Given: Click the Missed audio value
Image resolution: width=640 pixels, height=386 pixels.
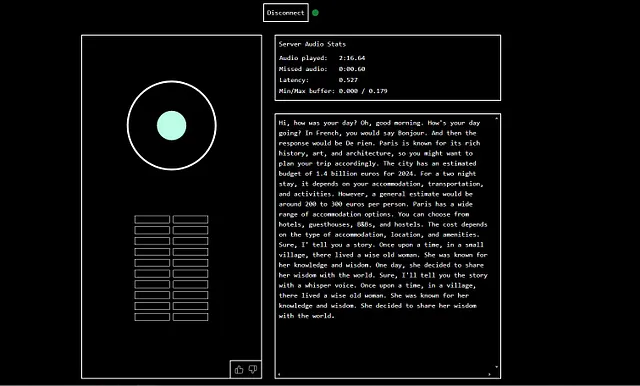Looking at the screenshot, I should coord(352,69).
